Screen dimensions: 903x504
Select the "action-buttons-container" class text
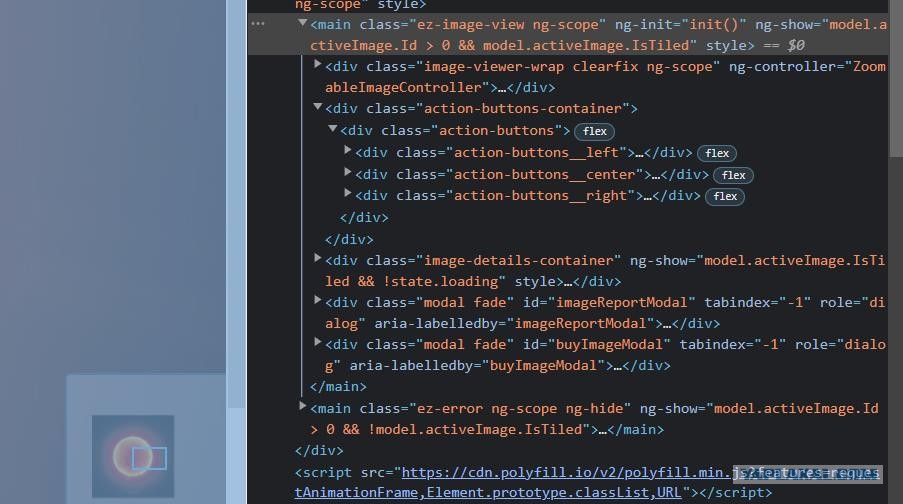coord(523,109)
